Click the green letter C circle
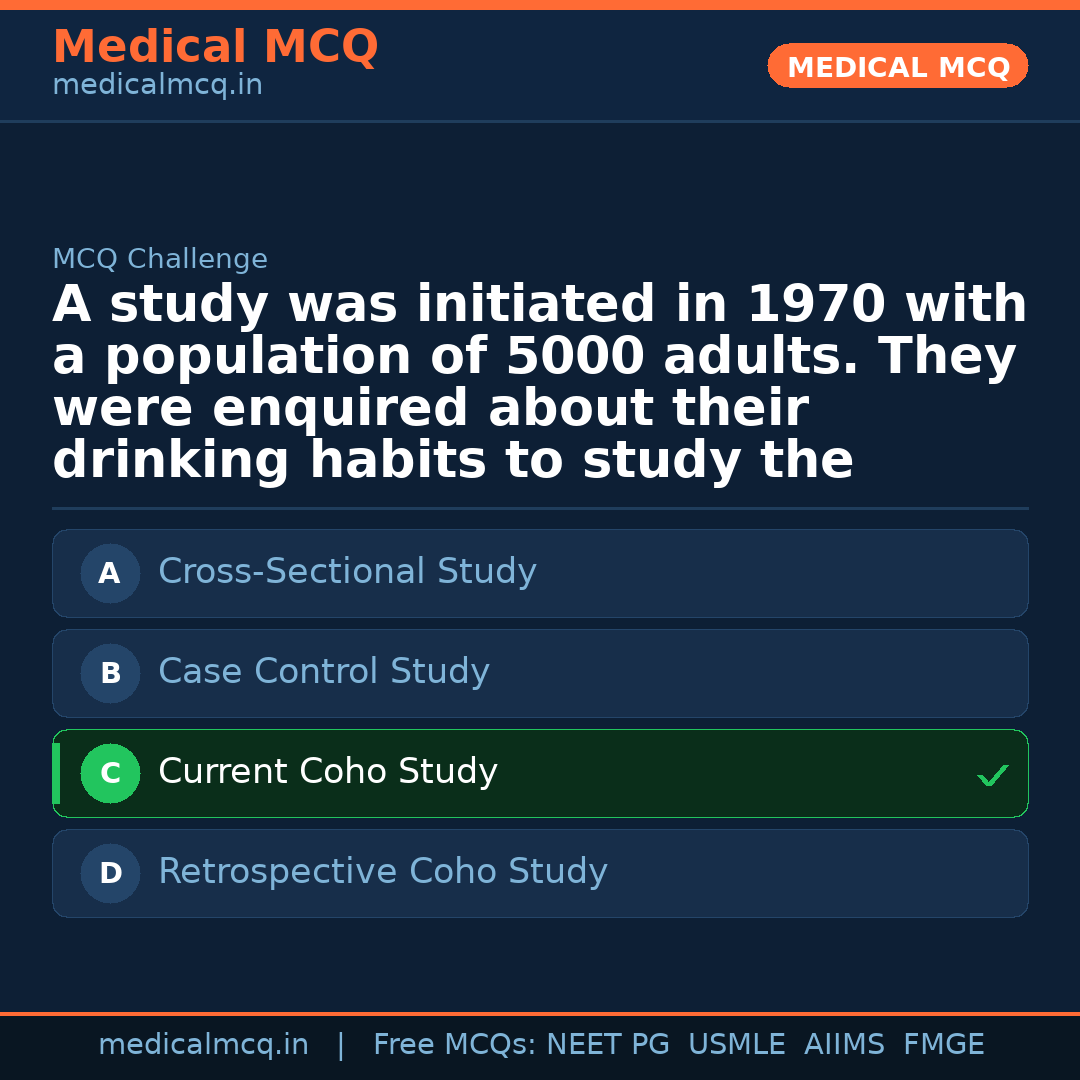This screenshot has width=1080, height=1080. point(110,774)
